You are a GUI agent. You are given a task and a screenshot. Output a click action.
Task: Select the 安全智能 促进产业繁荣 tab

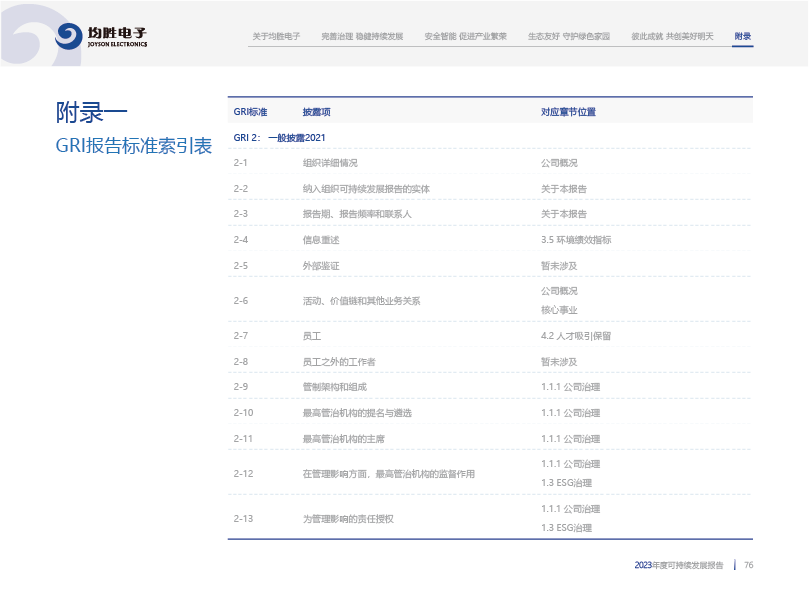[x=465, y=36]
